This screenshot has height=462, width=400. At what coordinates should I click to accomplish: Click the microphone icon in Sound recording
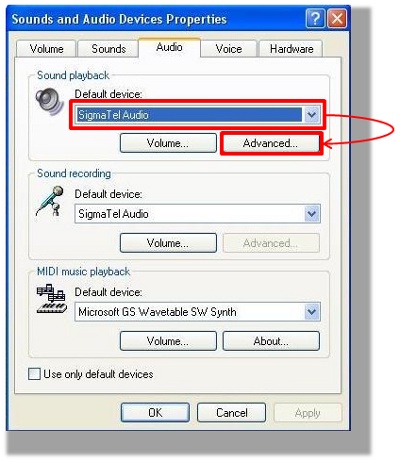coord(50,201)
